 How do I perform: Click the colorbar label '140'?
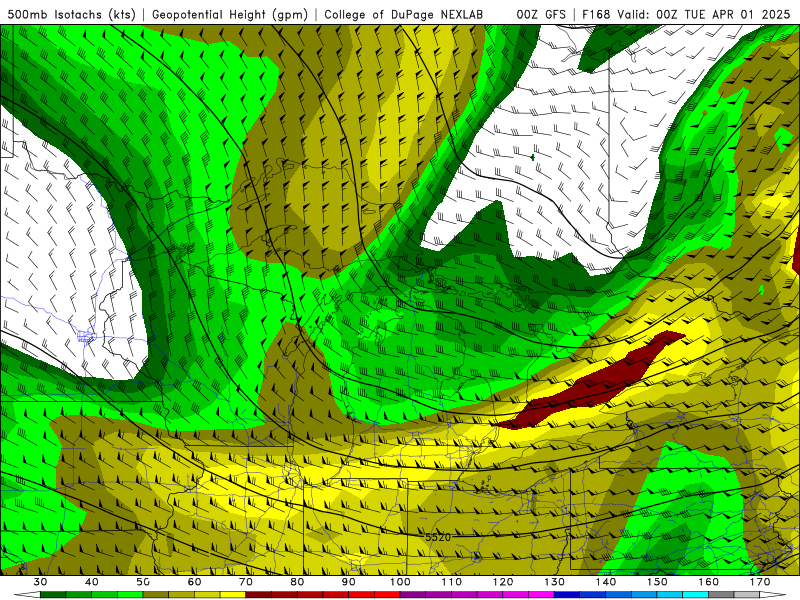coord(606,582)
